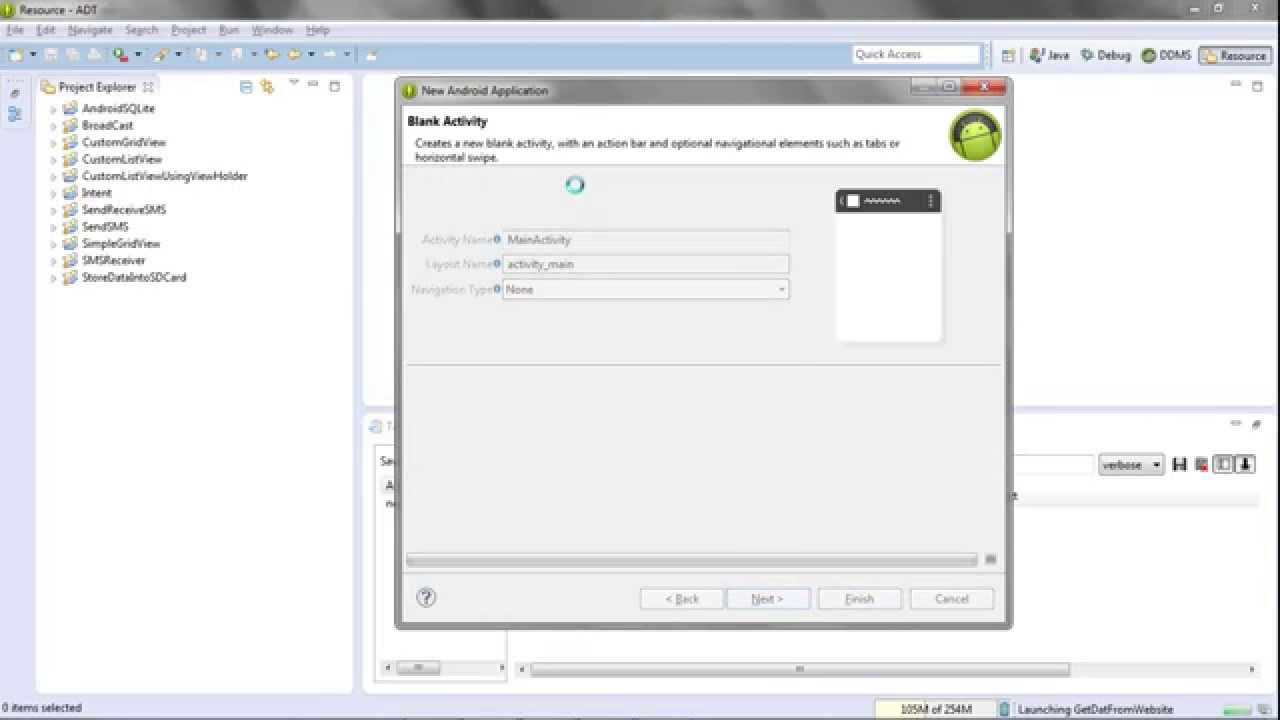The width and height of the screenshot is (1280, 720).
Task: Click the Activity Name info icon
Action: [x=497, y=239]
